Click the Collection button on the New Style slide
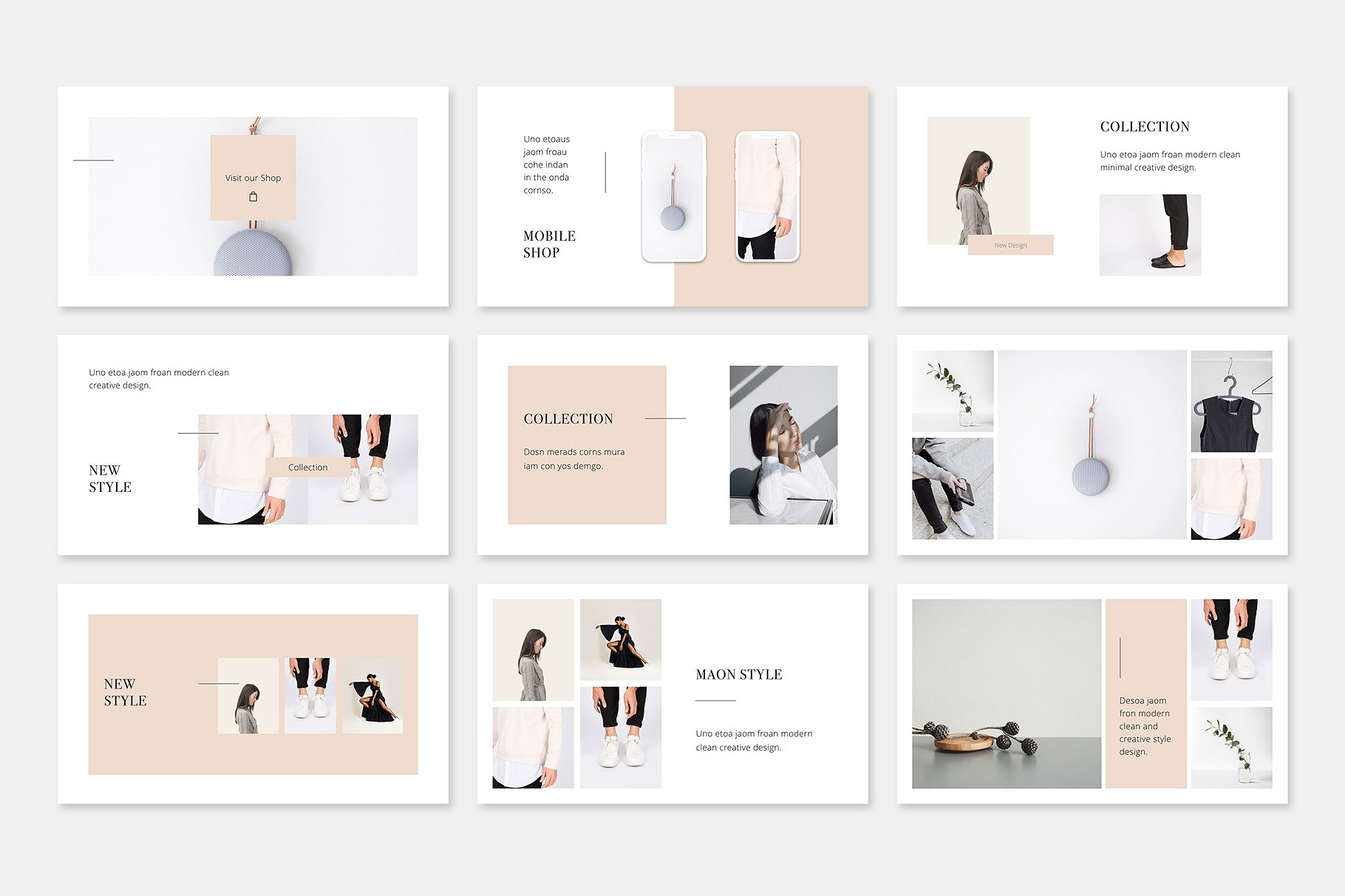 pos(308,467)
